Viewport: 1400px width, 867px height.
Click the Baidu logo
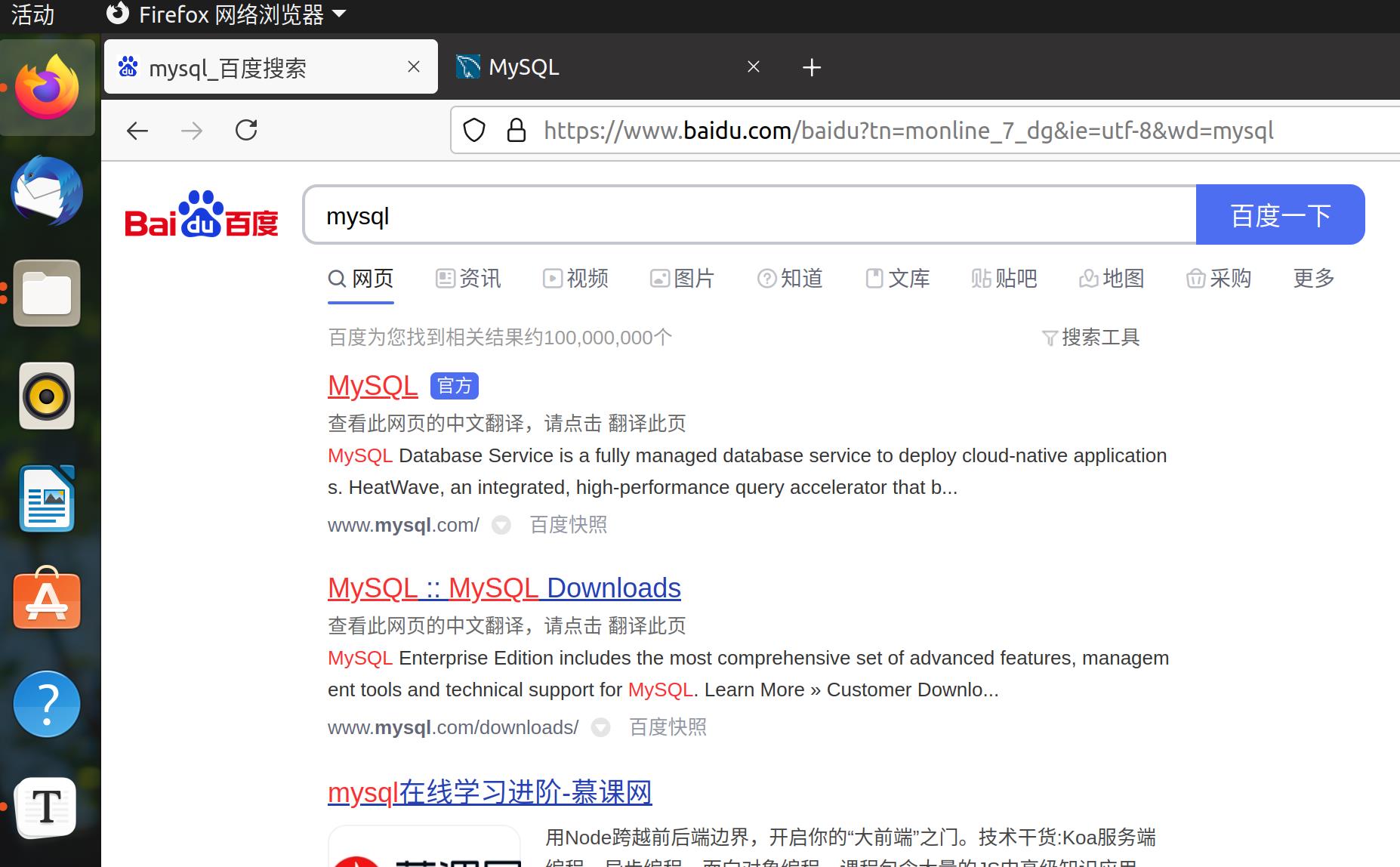[x=202, y=214]
